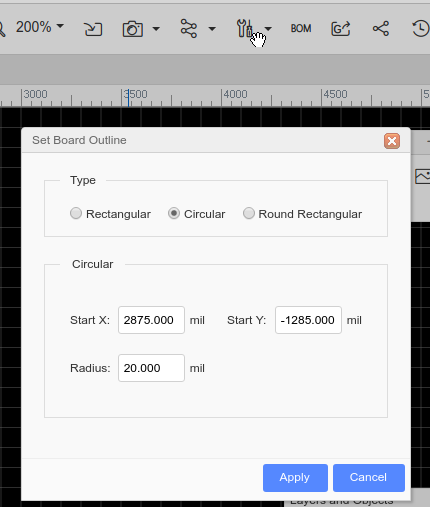Open the history clock icon
Image resolution: width=430 pixels, height=507 pixels.
[421, 29]
